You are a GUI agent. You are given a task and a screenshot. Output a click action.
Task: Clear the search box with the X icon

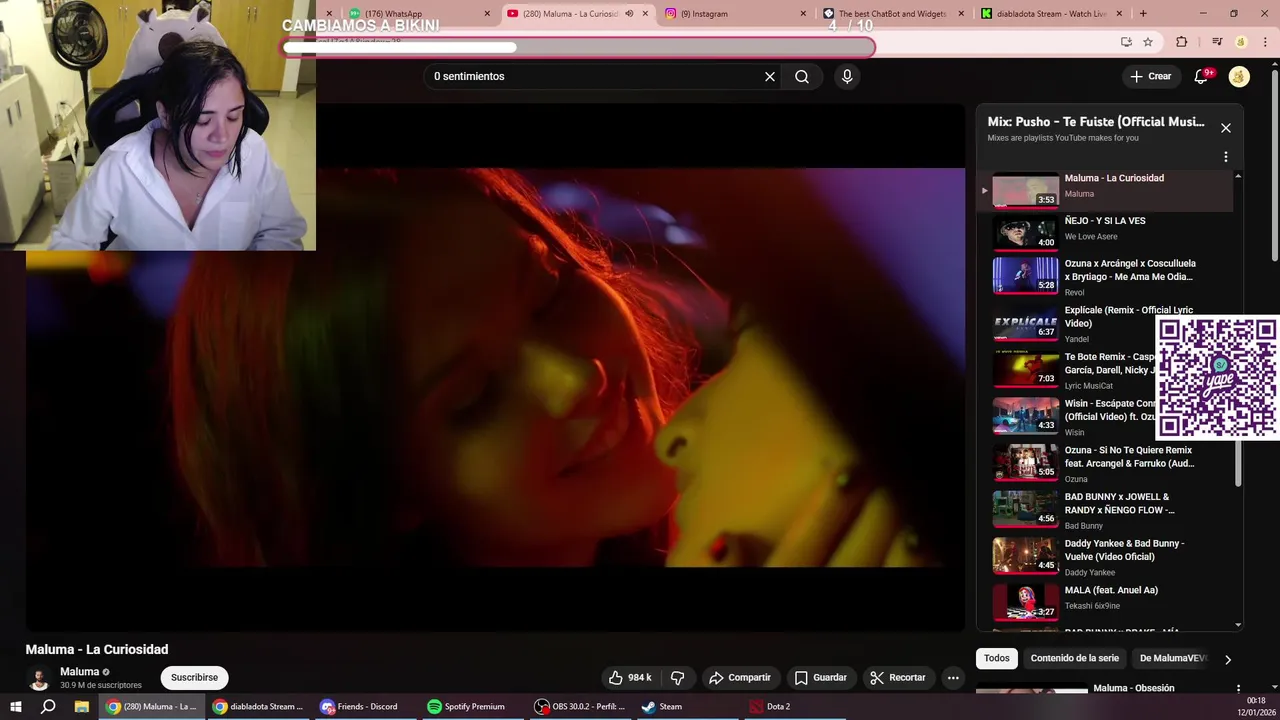(x=770, y=76)
